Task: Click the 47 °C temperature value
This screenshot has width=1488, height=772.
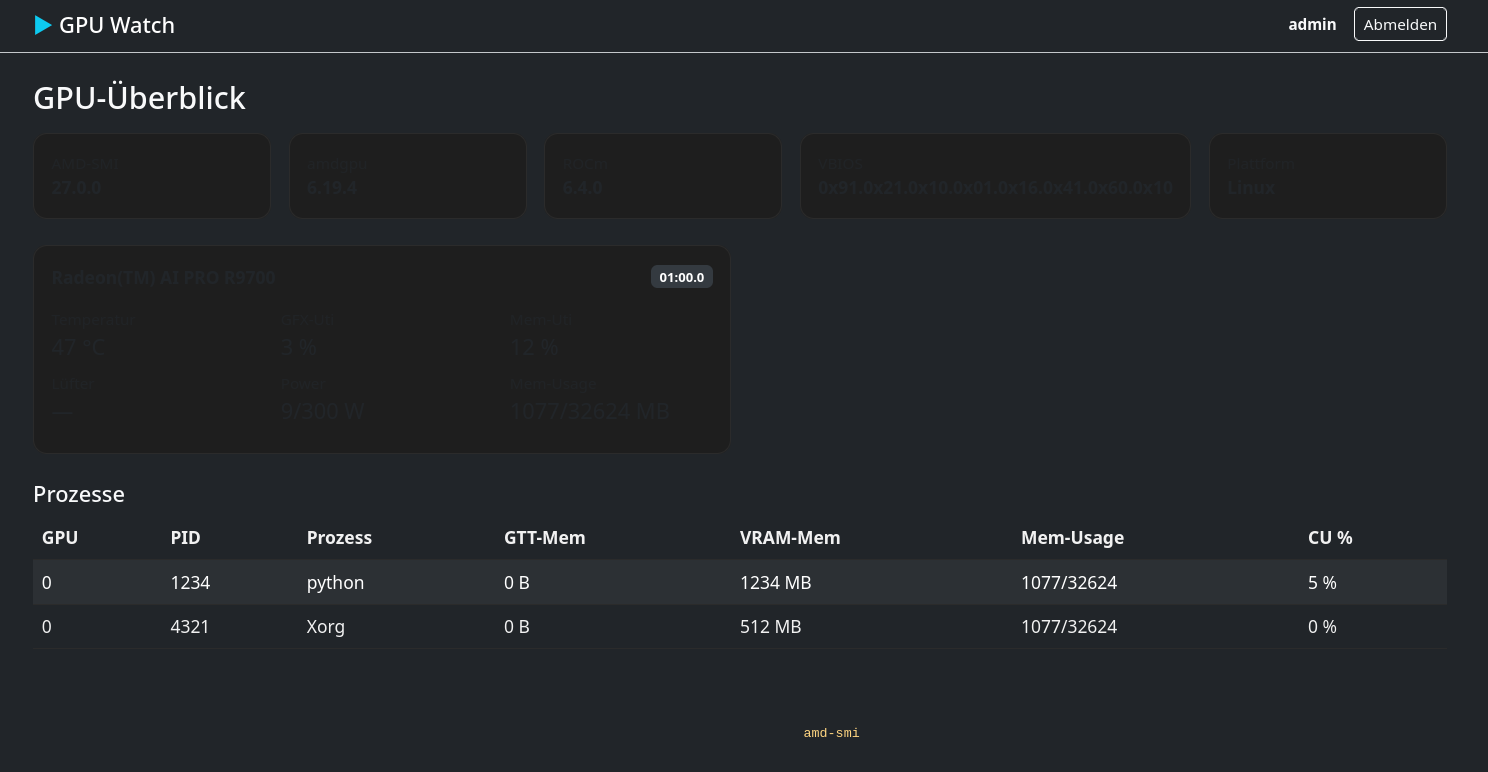Action: coord(78,347)
